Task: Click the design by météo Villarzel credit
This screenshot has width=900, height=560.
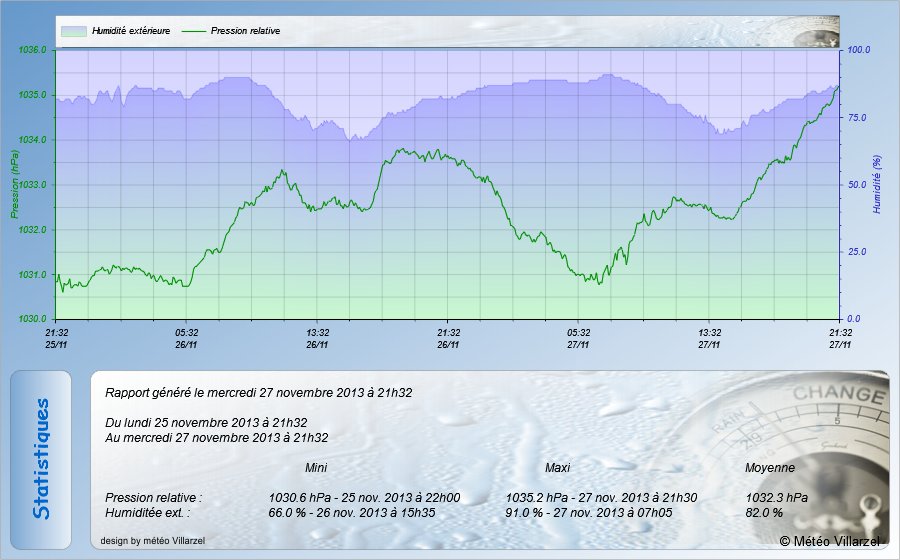Action: click(145, 541)
